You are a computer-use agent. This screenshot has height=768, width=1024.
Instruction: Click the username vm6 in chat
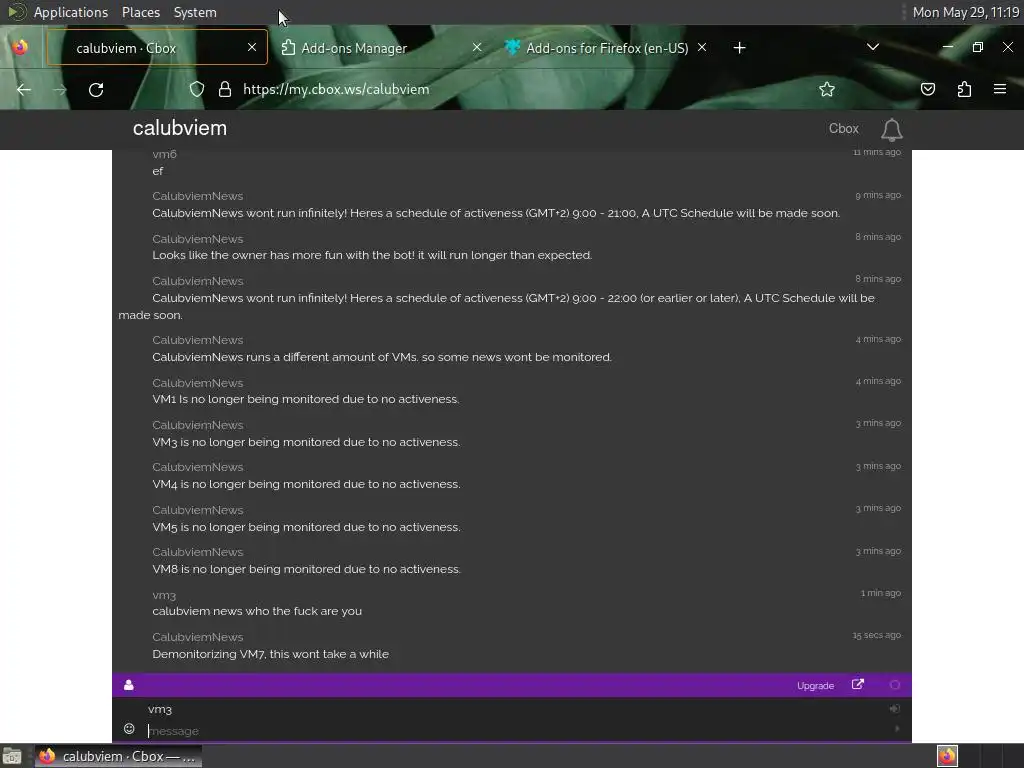(165, 154)
